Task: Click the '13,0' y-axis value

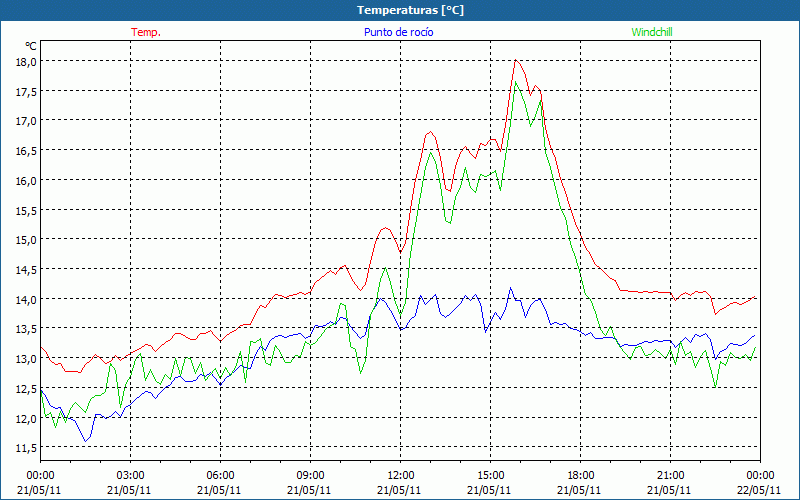Action: click(x=27, y=359)
